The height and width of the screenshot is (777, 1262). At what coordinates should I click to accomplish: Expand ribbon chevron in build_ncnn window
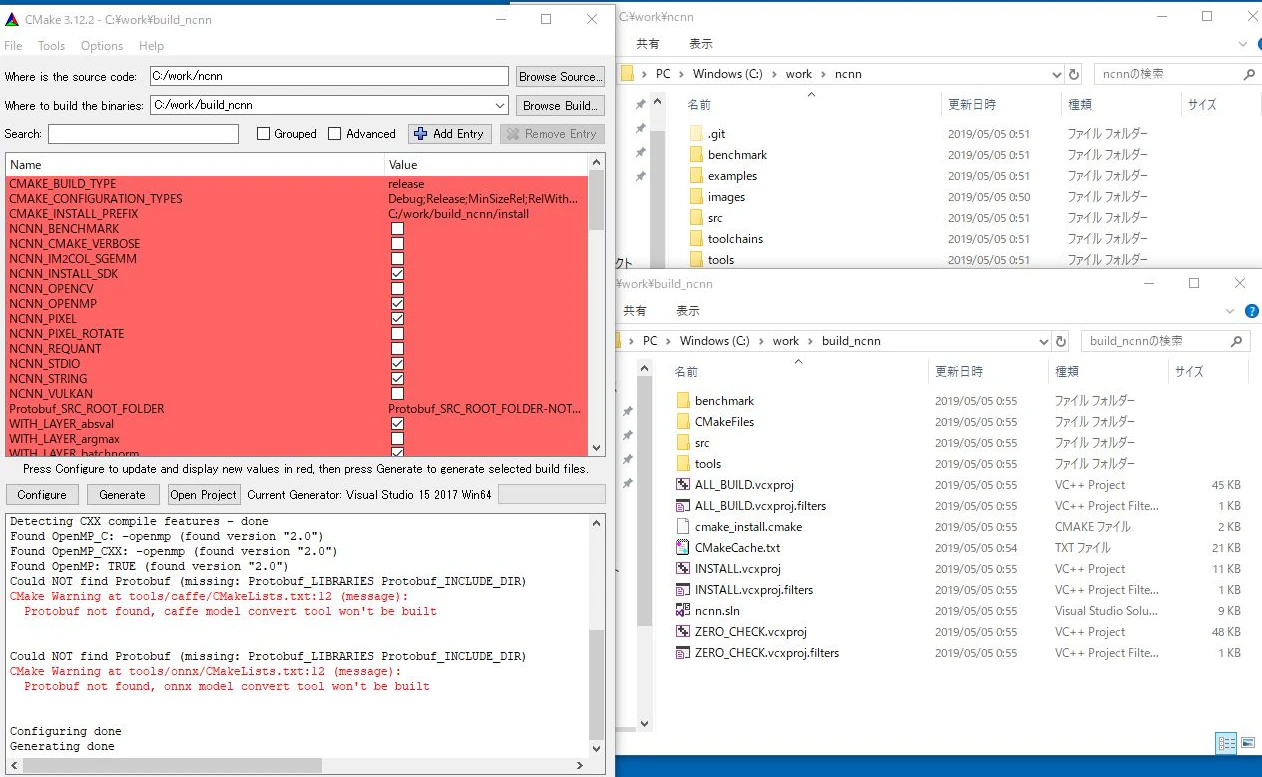pos(1231,312)
